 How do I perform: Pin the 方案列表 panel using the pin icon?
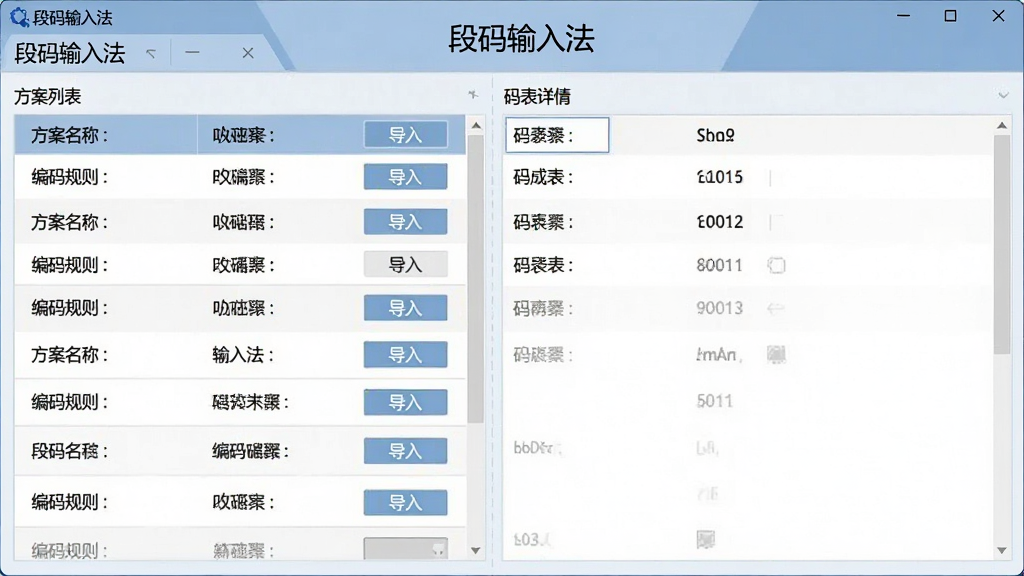(473, 95)
